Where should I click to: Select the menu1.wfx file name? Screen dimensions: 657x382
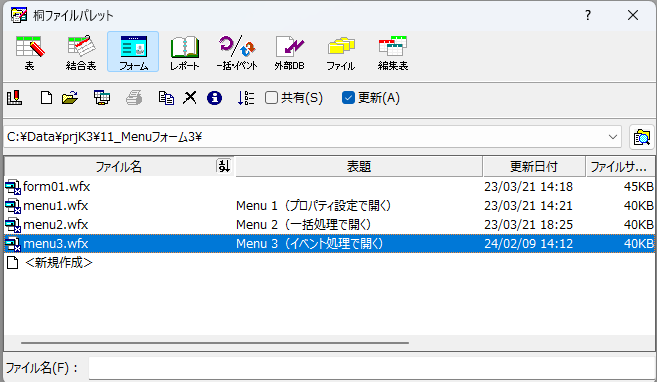56,206
